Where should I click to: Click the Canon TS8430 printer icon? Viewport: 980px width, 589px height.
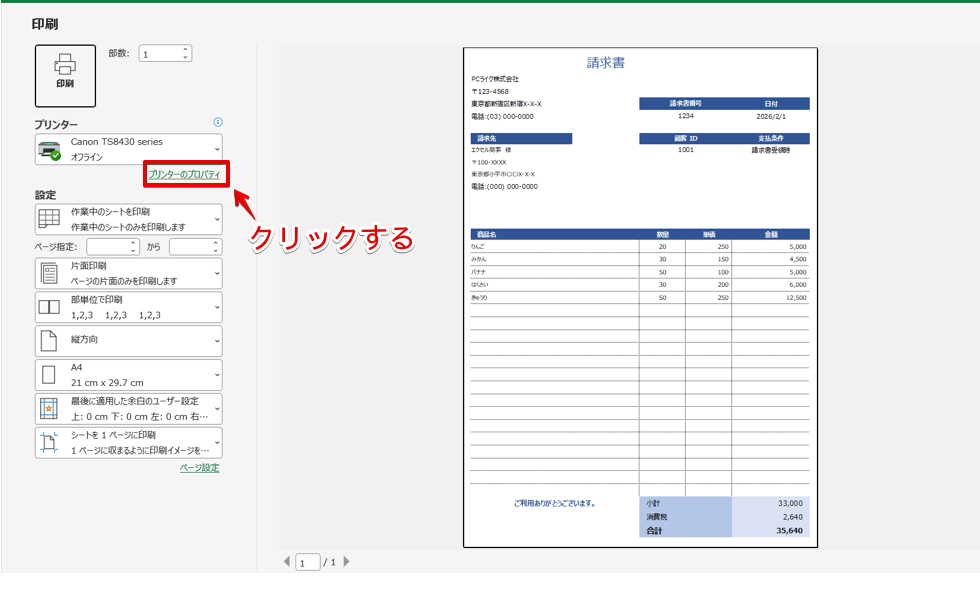point(49,150)
